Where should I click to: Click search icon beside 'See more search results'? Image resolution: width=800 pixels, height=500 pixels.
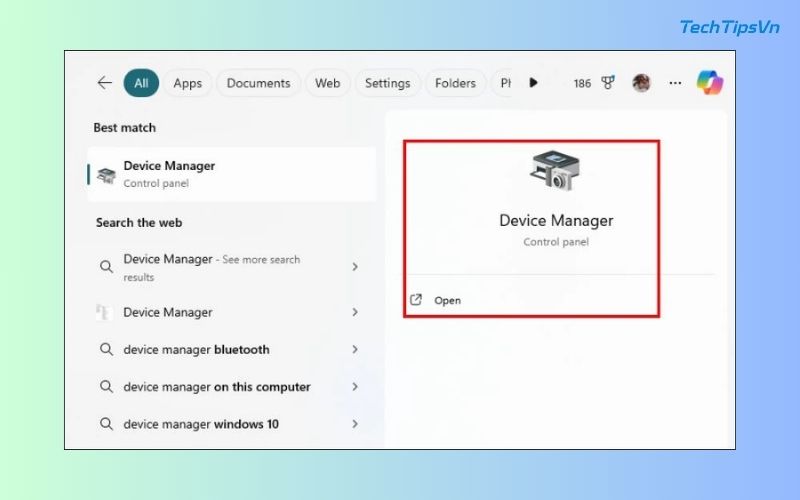click(x=106, y=266)
